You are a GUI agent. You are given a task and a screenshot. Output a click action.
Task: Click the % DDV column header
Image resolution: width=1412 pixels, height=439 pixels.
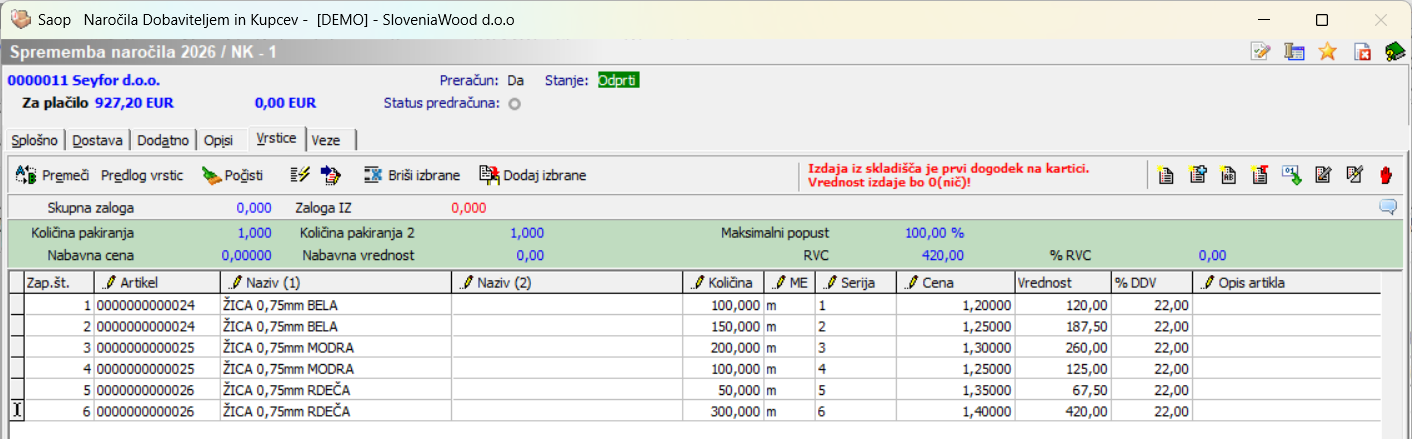pyautogui.click(x=1151, y=282)
